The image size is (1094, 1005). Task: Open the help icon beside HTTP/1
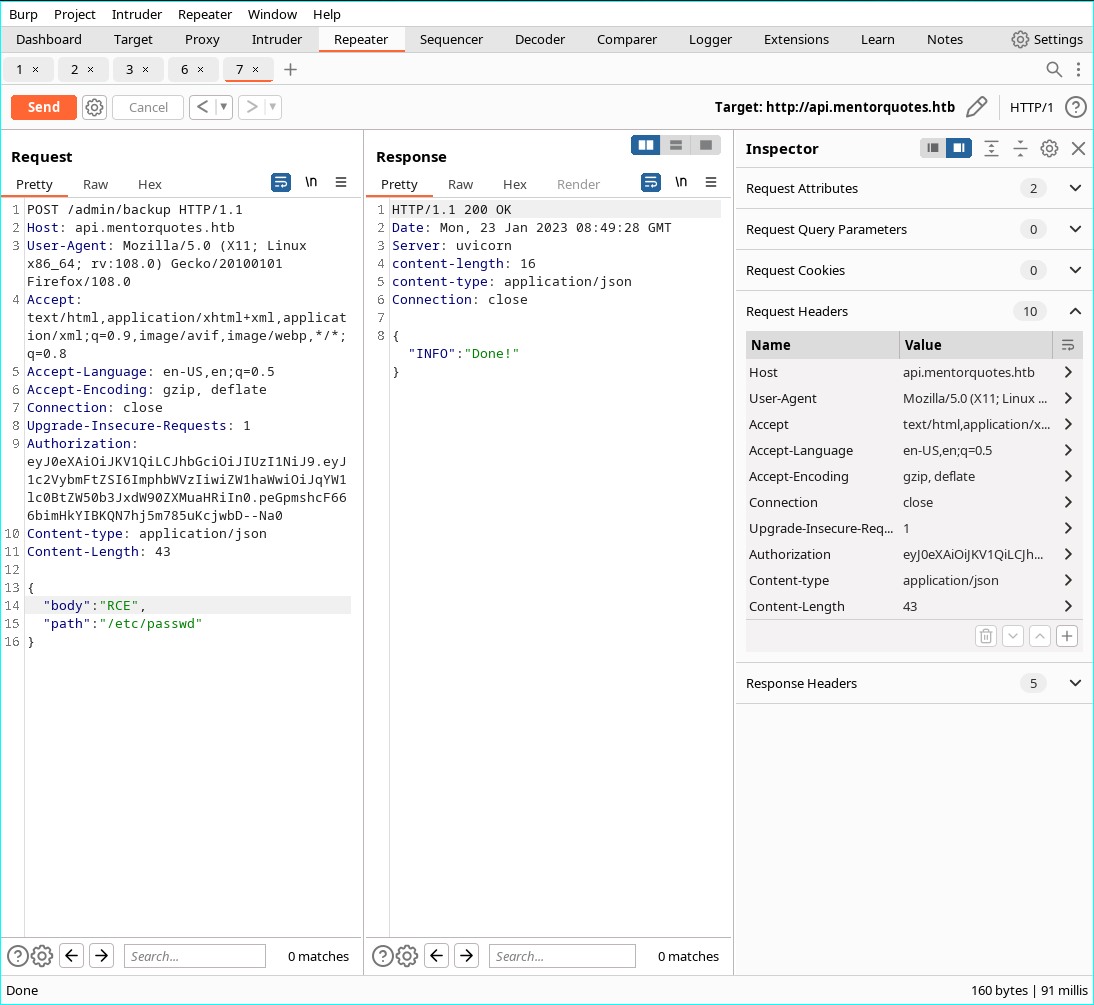tap(1076, 107)
